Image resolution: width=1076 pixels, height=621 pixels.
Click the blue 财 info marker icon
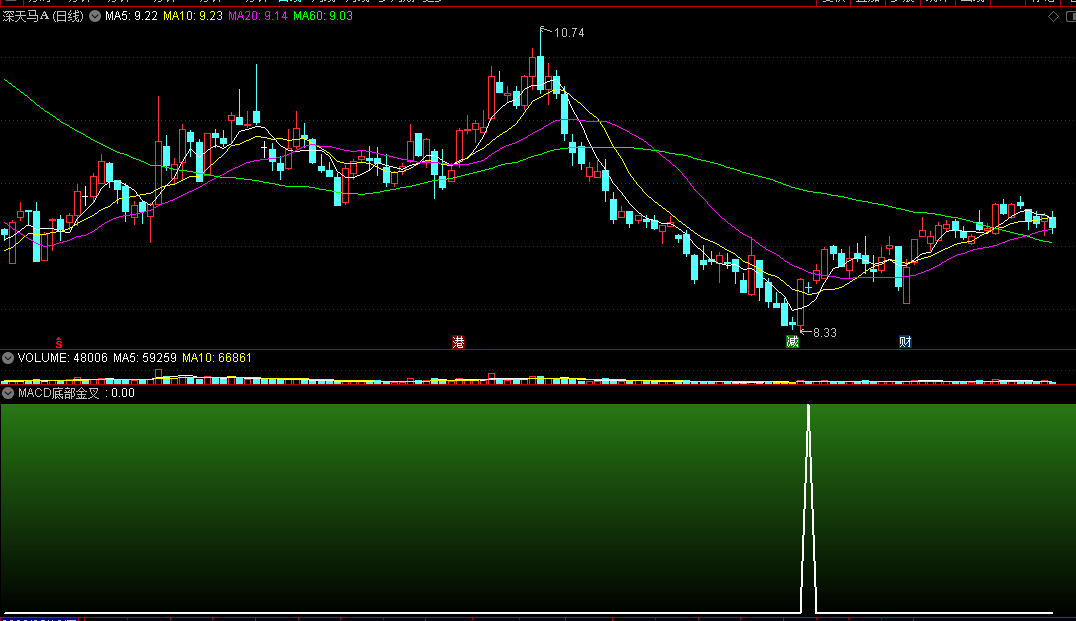tap(905, 342)
